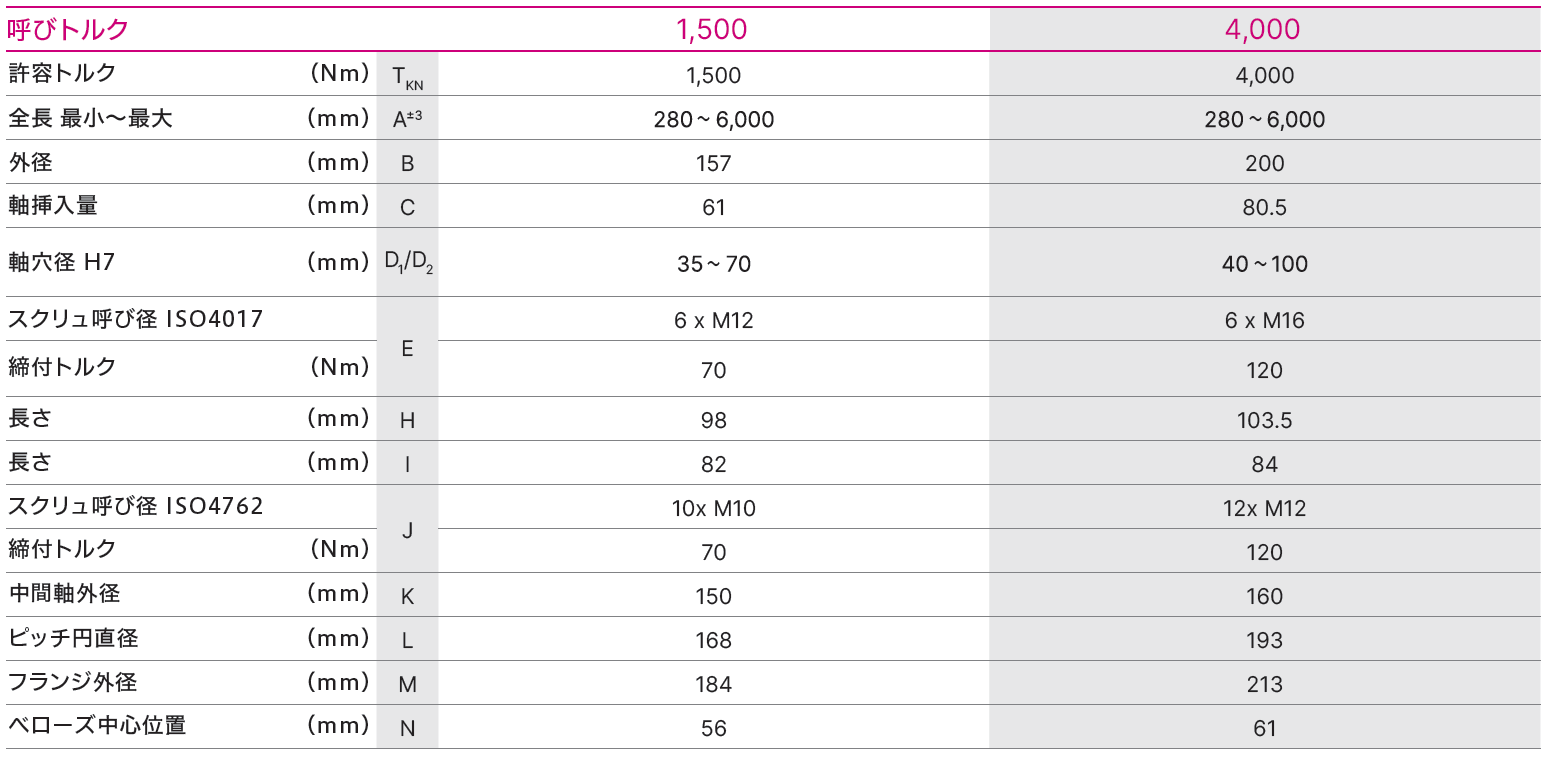Click the 呼びトルク header label
1546x757 pixels.
coord(69,30)
